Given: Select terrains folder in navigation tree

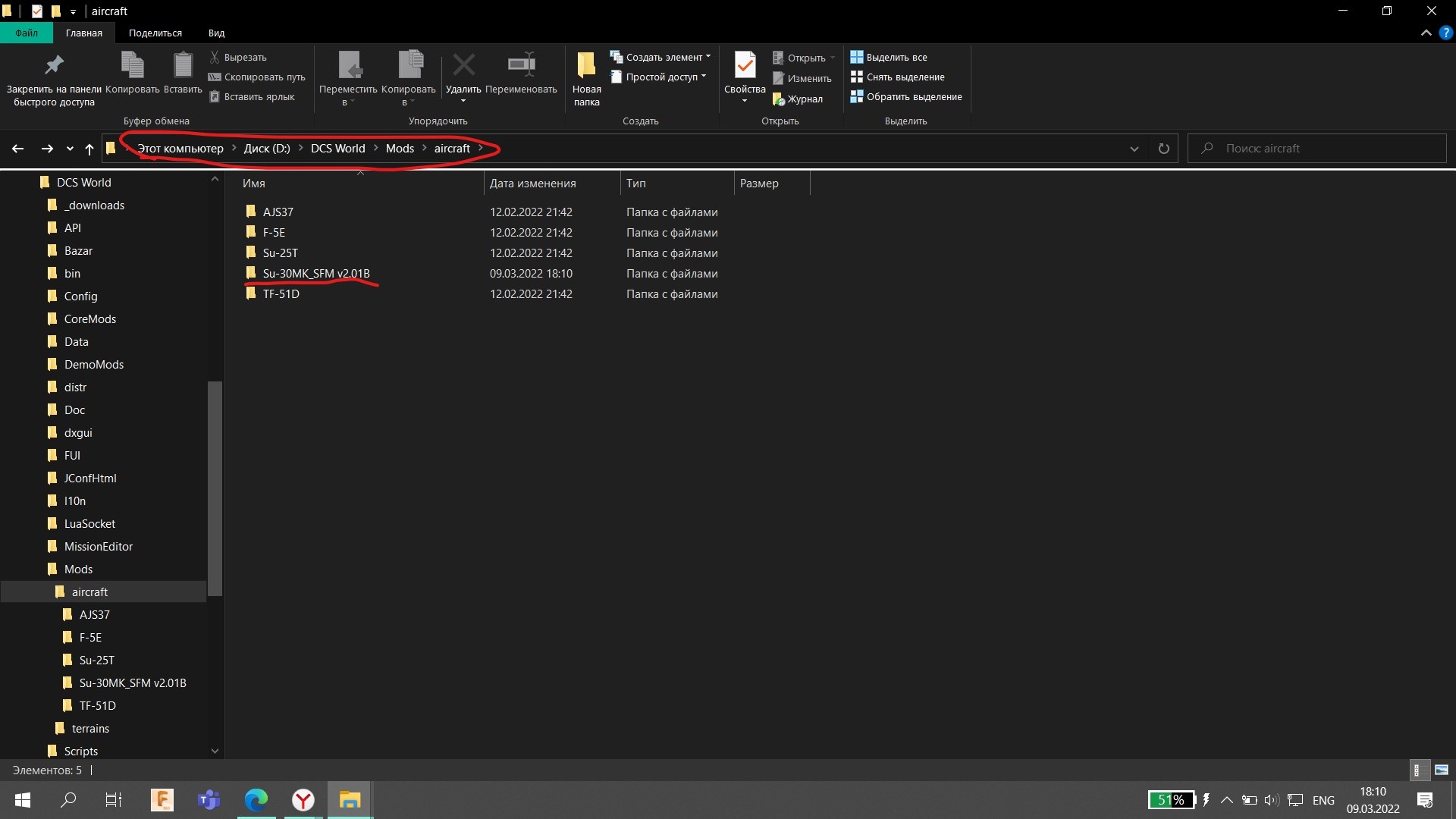Looking at the screenshot, I should point(90,728).
